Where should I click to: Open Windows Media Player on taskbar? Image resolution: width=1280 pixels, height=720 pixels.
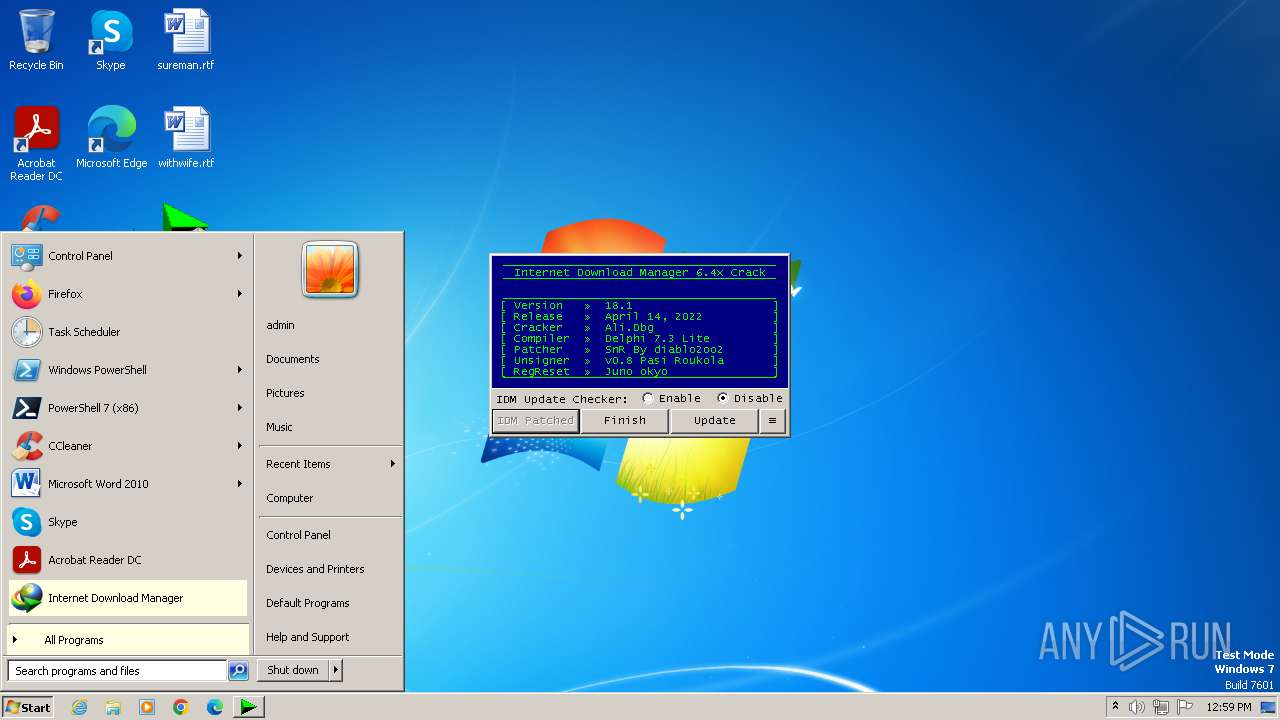(x=147, y=707)
